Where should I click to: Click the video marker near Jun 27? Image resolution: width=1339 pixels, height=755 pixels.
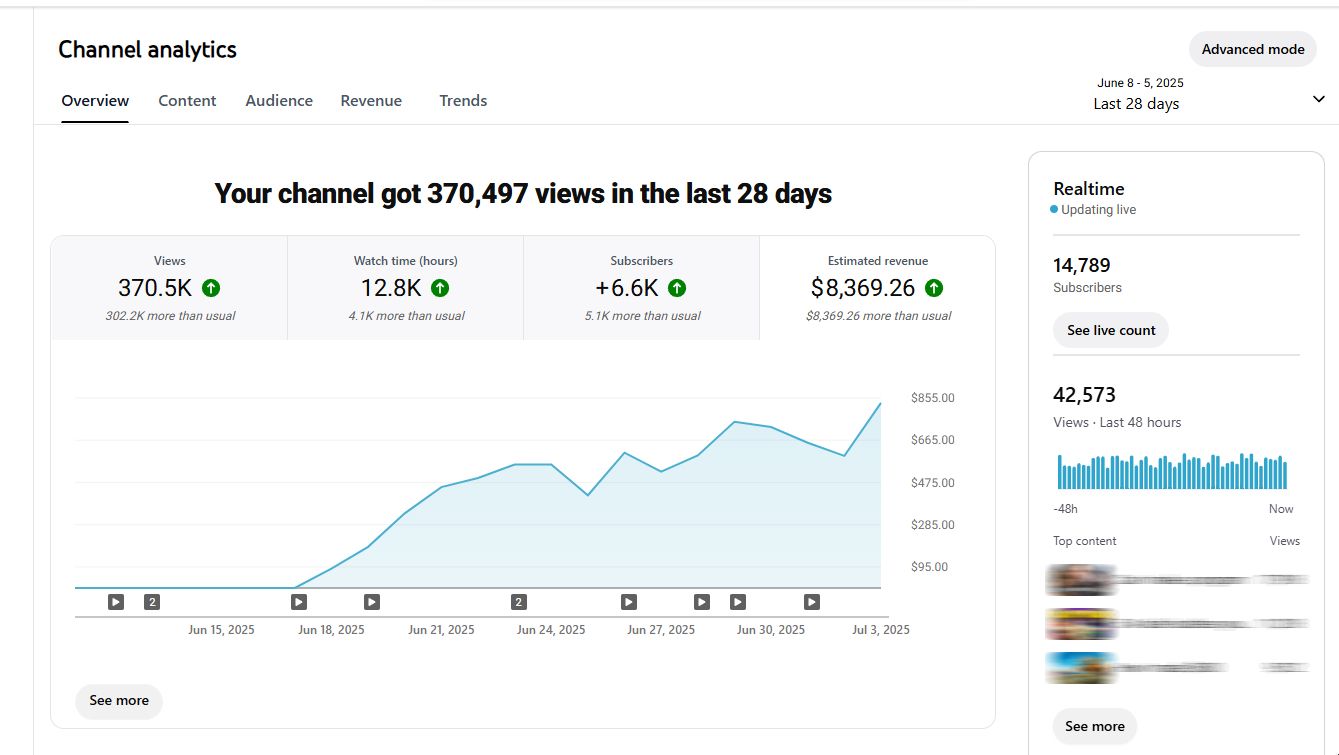[x=627, y=601]
